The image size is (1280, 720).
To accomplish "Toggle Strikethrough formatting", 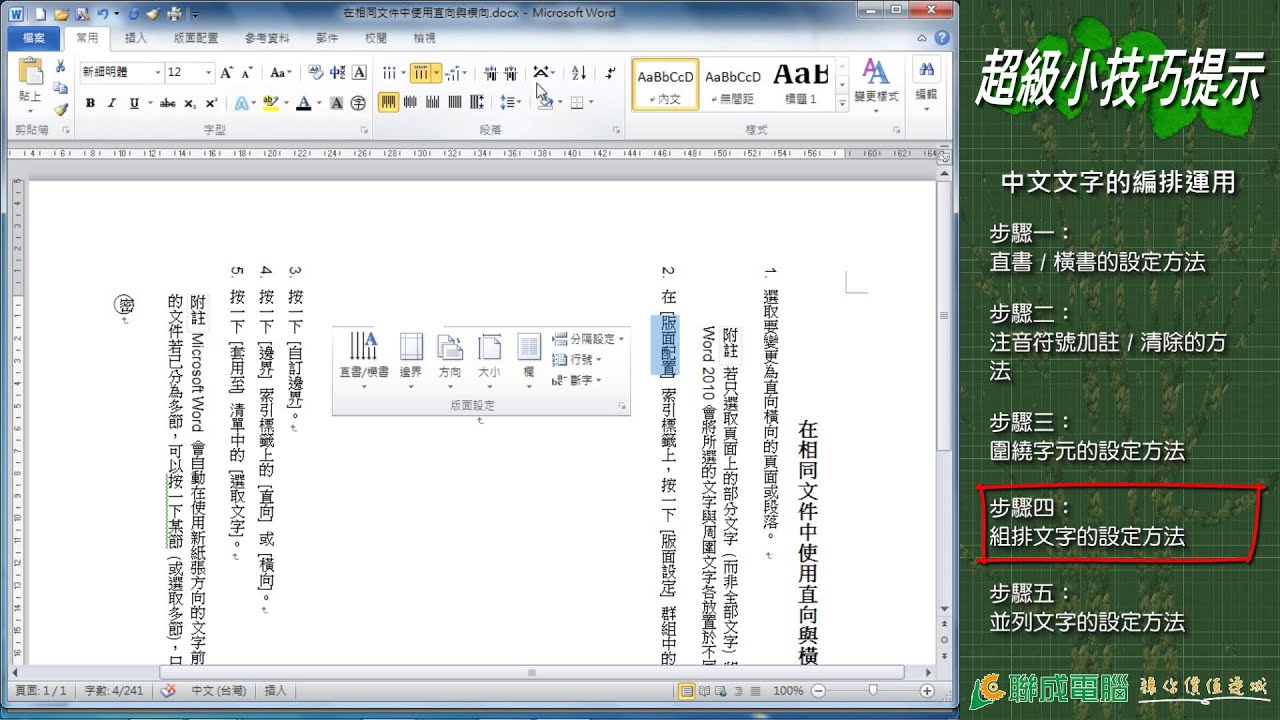I will (x=168, y=102).
